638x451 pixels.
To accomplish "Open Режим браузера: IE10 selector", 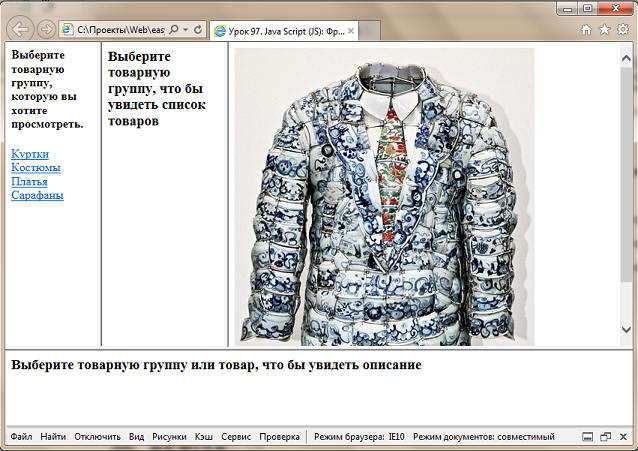I will 359,437.
